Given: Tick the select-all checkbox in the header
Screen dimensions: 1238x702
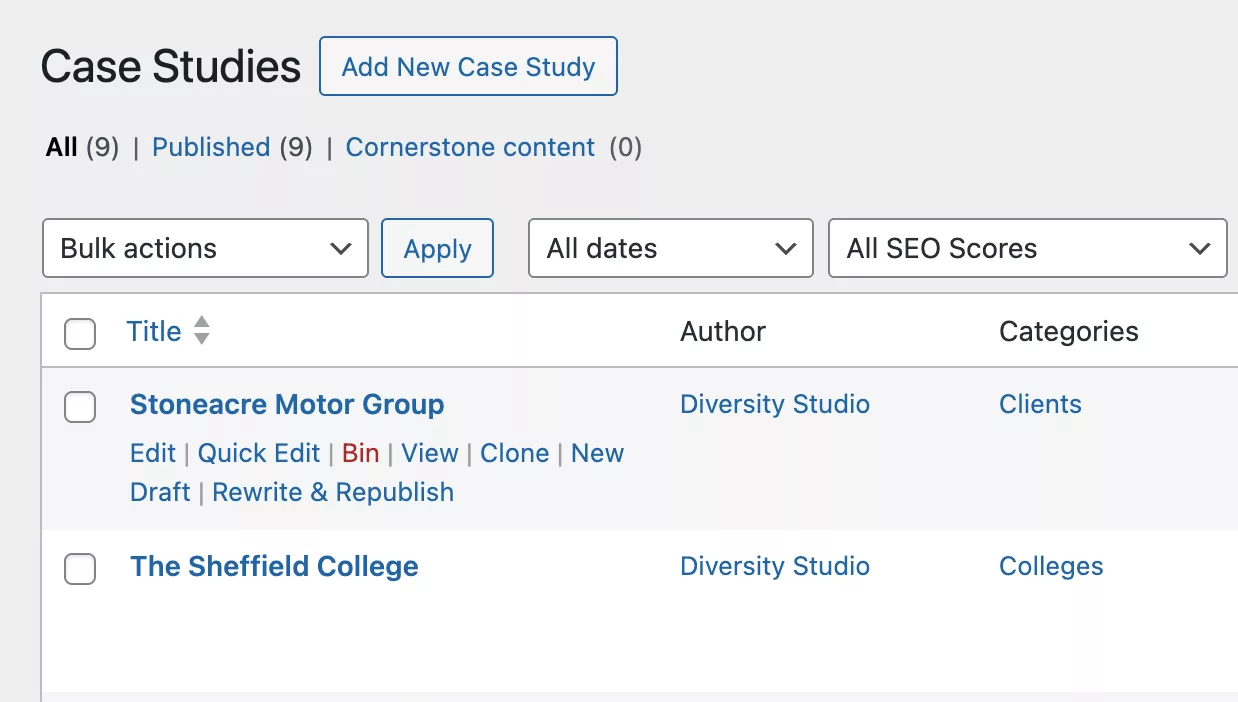Looking at the screenshot, I should 80,333.
